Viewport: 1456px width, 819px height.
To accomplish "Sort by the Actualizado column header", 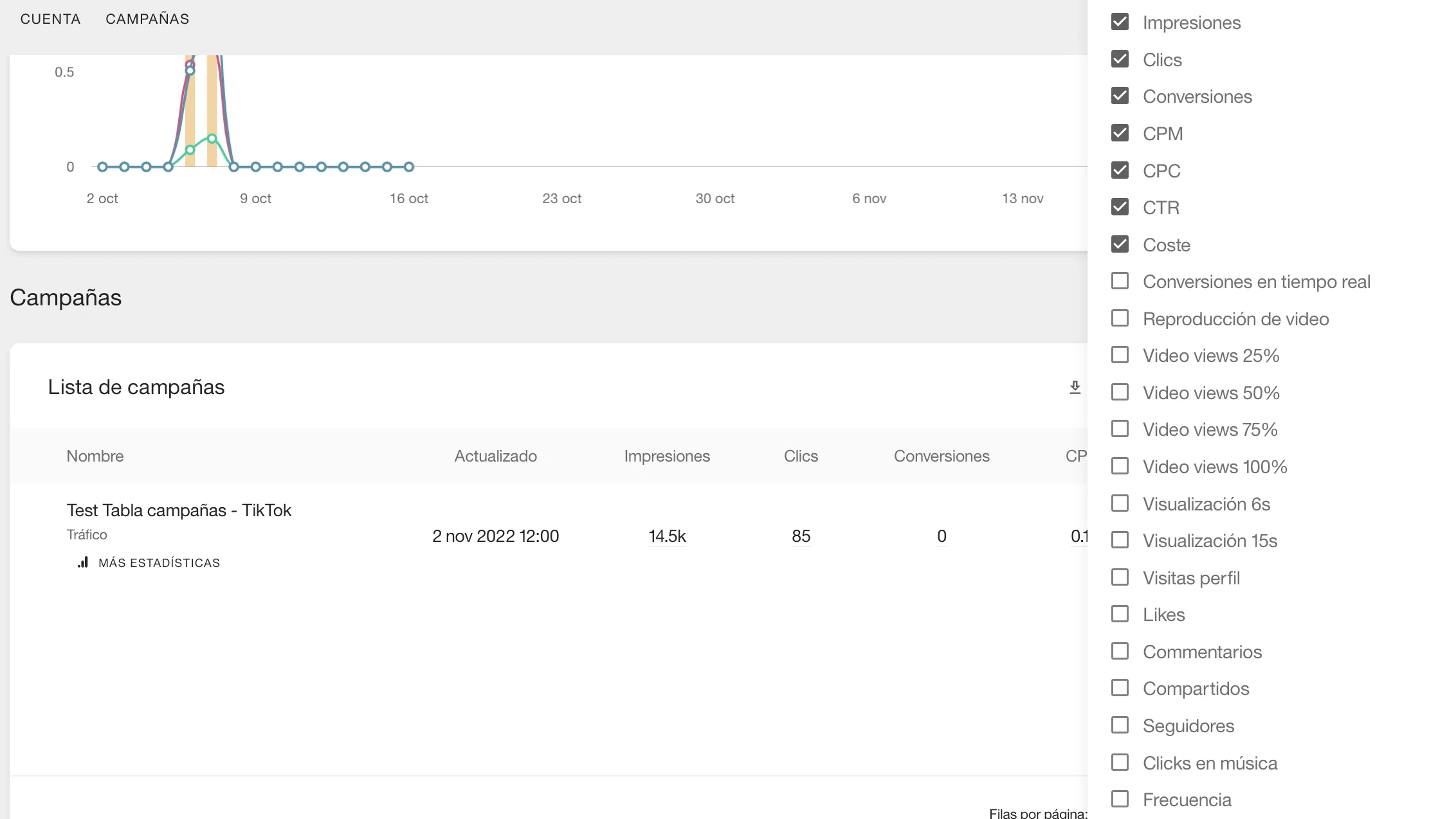I will [x=495, y=456].
